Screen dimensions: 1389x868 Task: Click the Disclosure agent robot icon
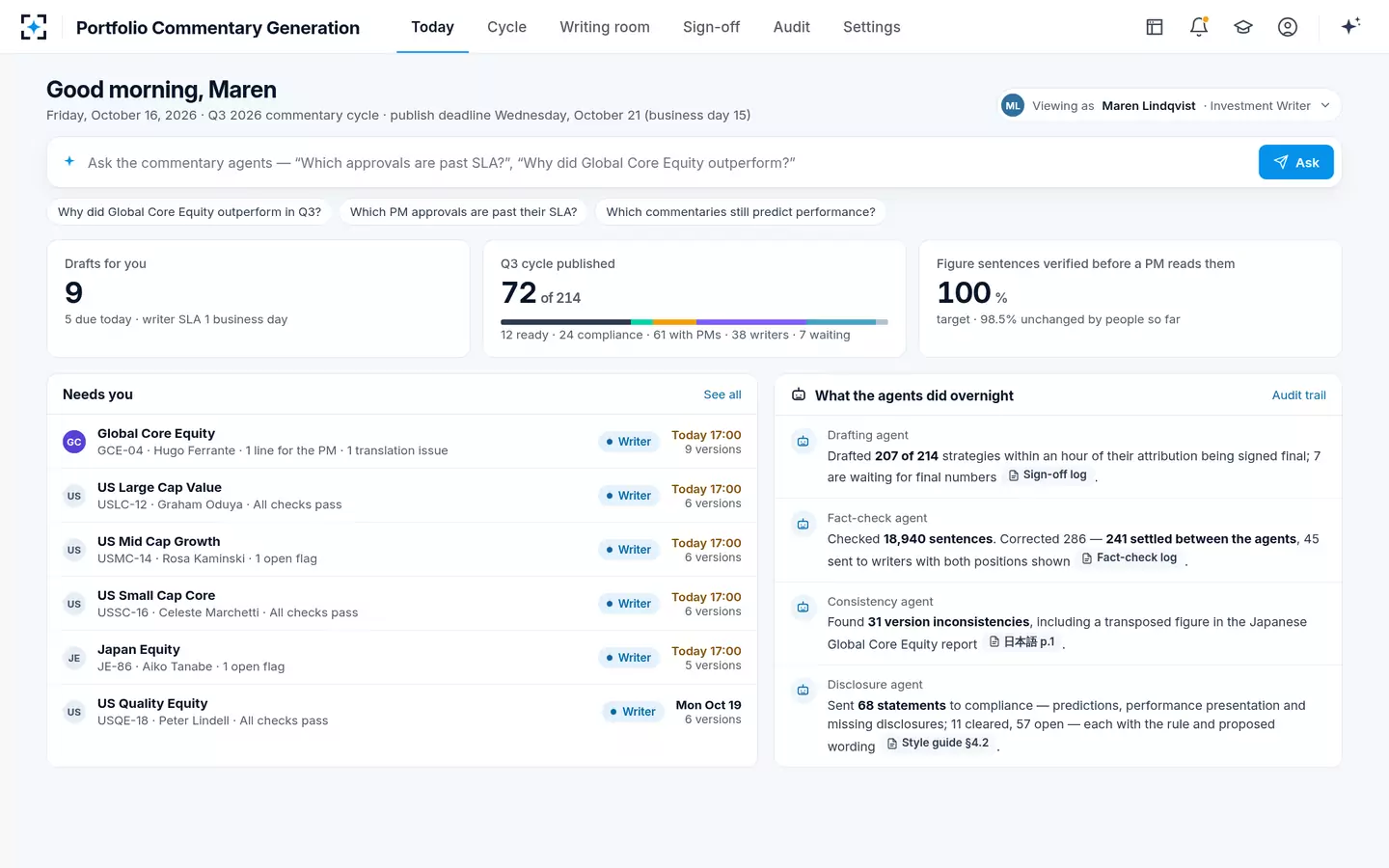803,691
